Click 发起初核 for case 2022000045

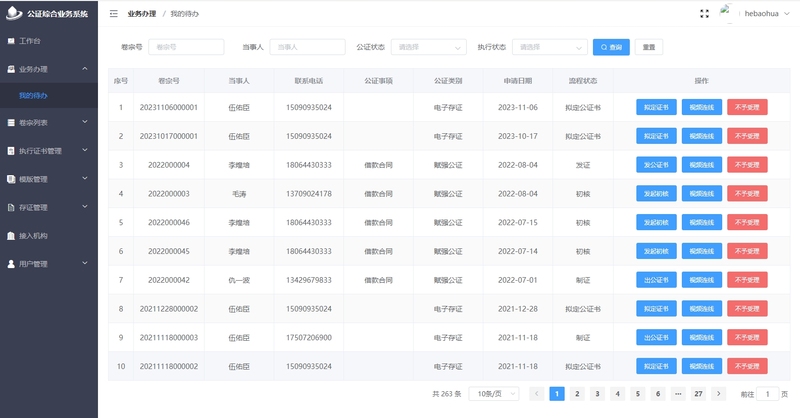coord(656,251)
